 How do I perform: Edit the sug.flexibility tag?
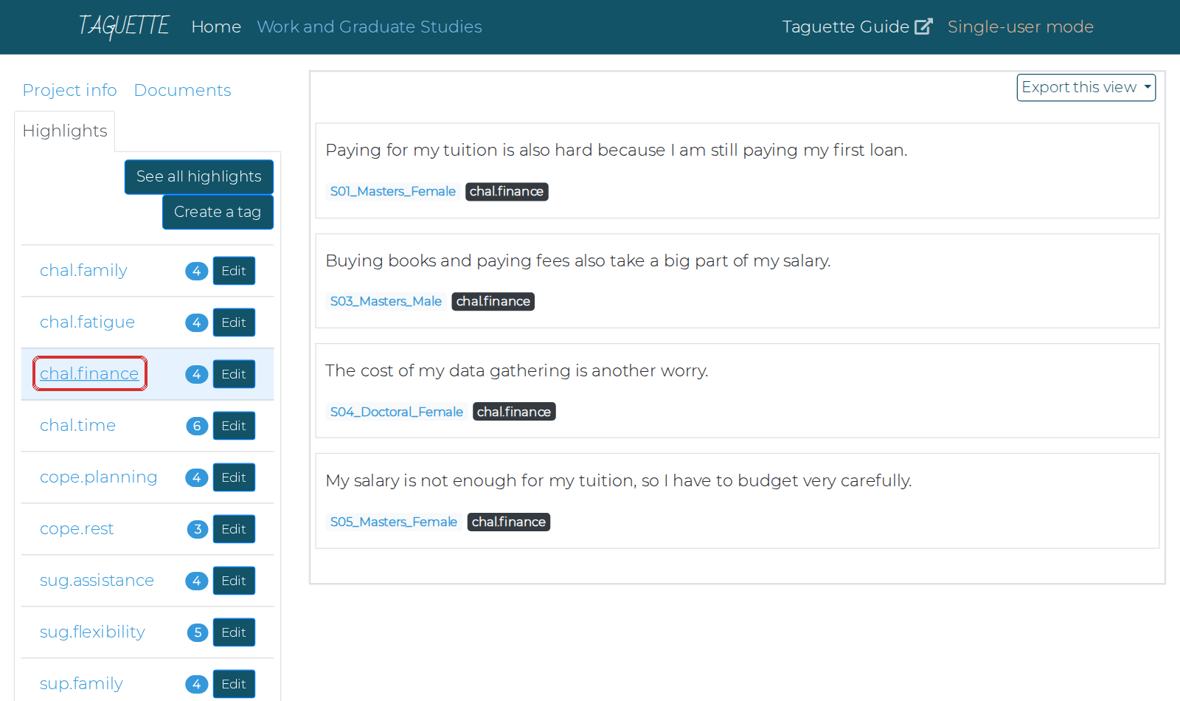pos(233,632)
